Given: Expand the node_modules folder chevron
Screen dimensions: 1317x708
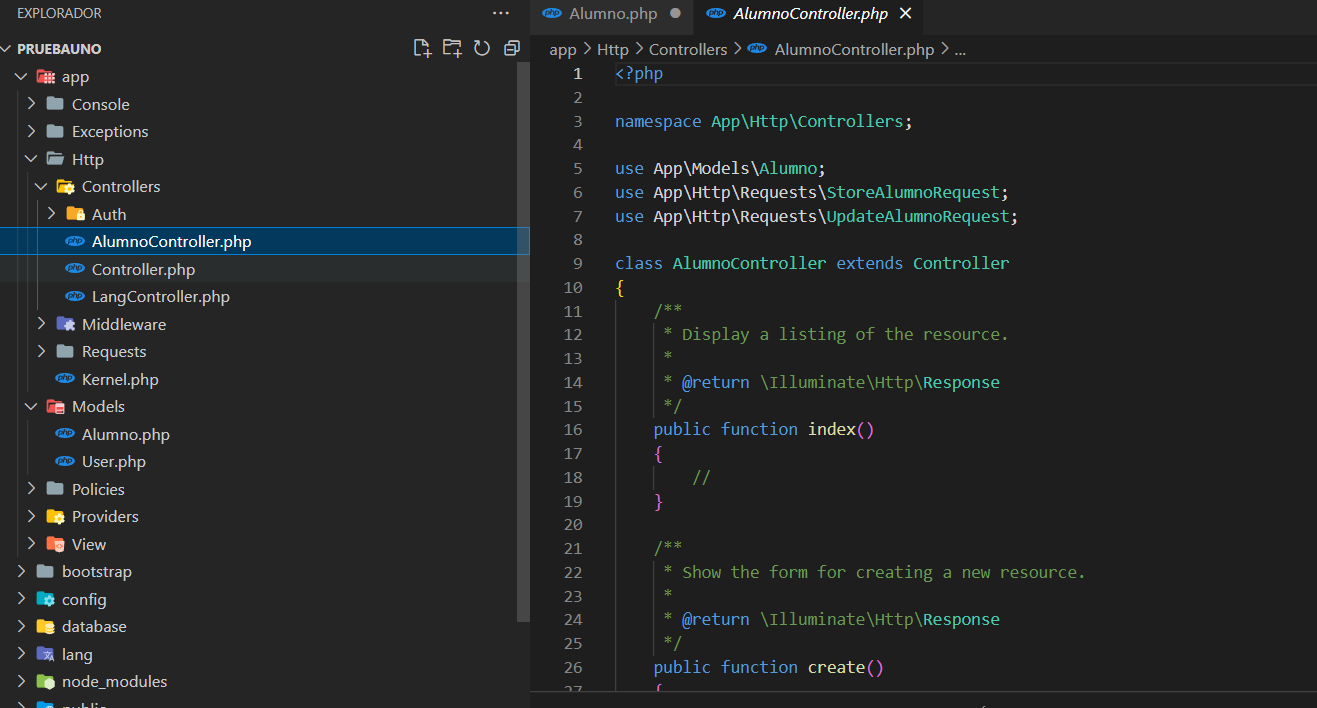Looking at the screenshot, I should [x=22, y=682].
